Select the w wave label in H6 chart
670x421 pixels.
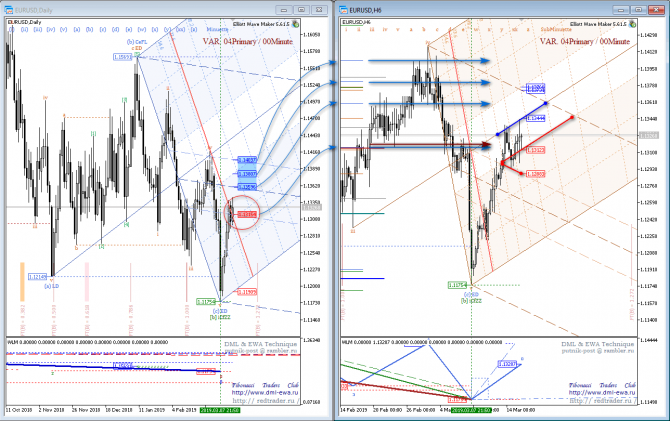(476, 29)
